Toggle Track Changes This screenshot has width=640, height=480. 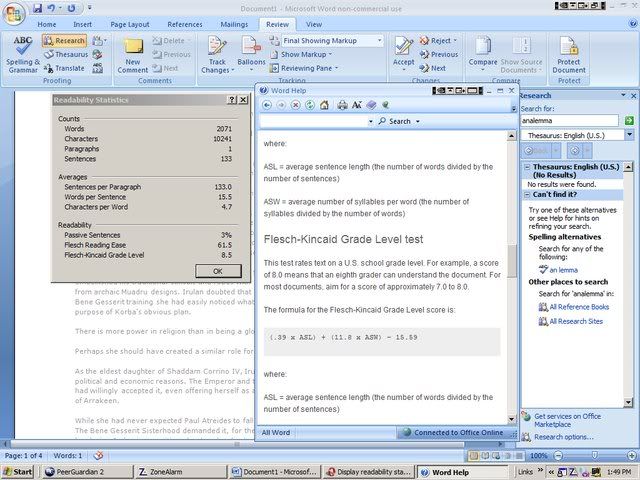(x=217, y=54)
